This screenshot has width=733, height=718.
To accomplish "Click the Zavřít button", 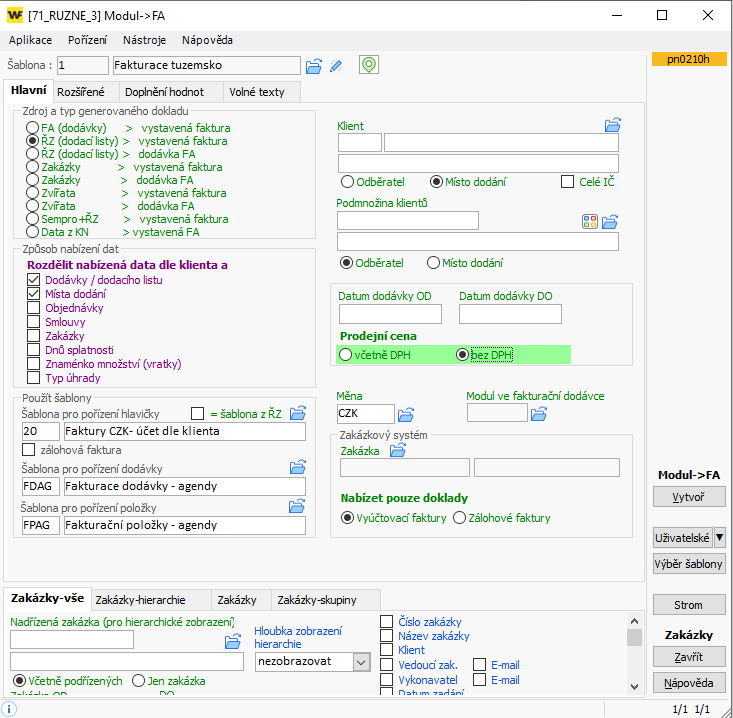I will pyautogui.click(x=689, y=657).
